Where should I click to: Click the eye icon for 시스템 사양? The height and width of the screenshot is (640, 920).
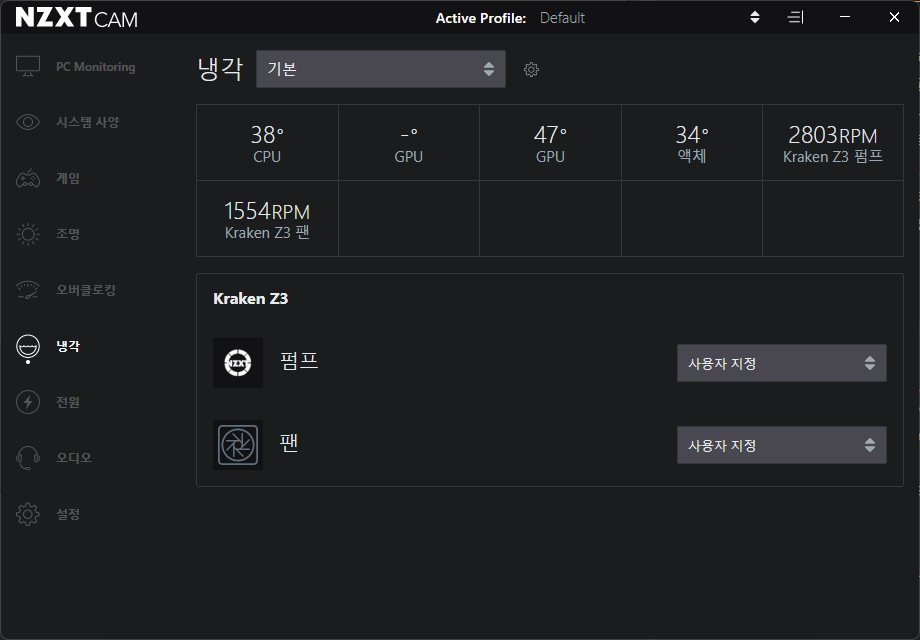tap(28, 122)
